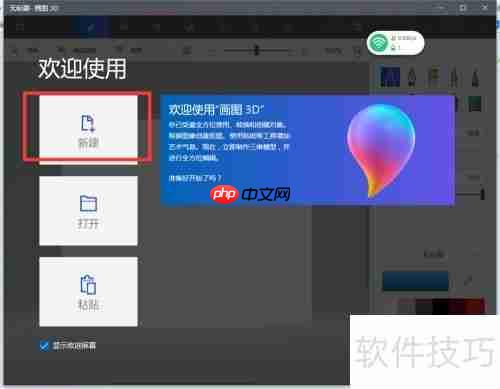
Task: Click the New (新建) tile
Action: (x=88, y=129)
